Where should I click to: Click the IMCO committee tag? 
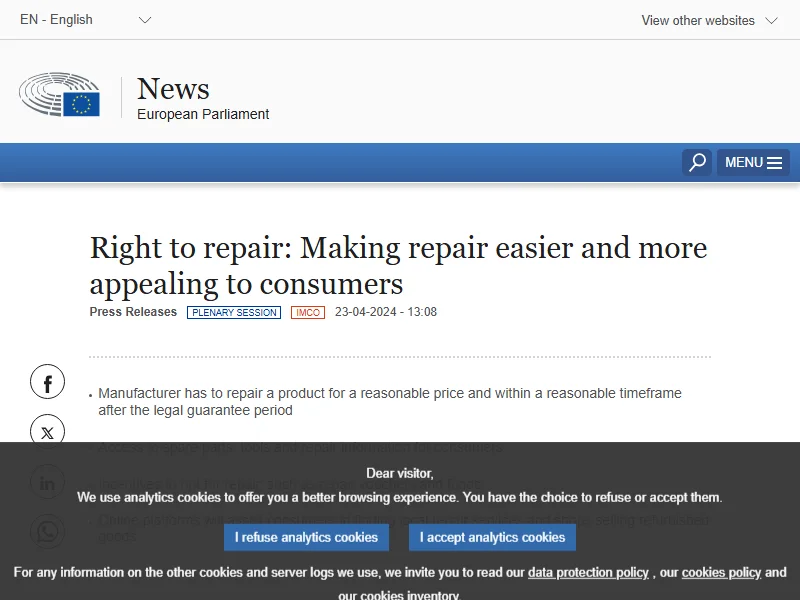[308, 312]
